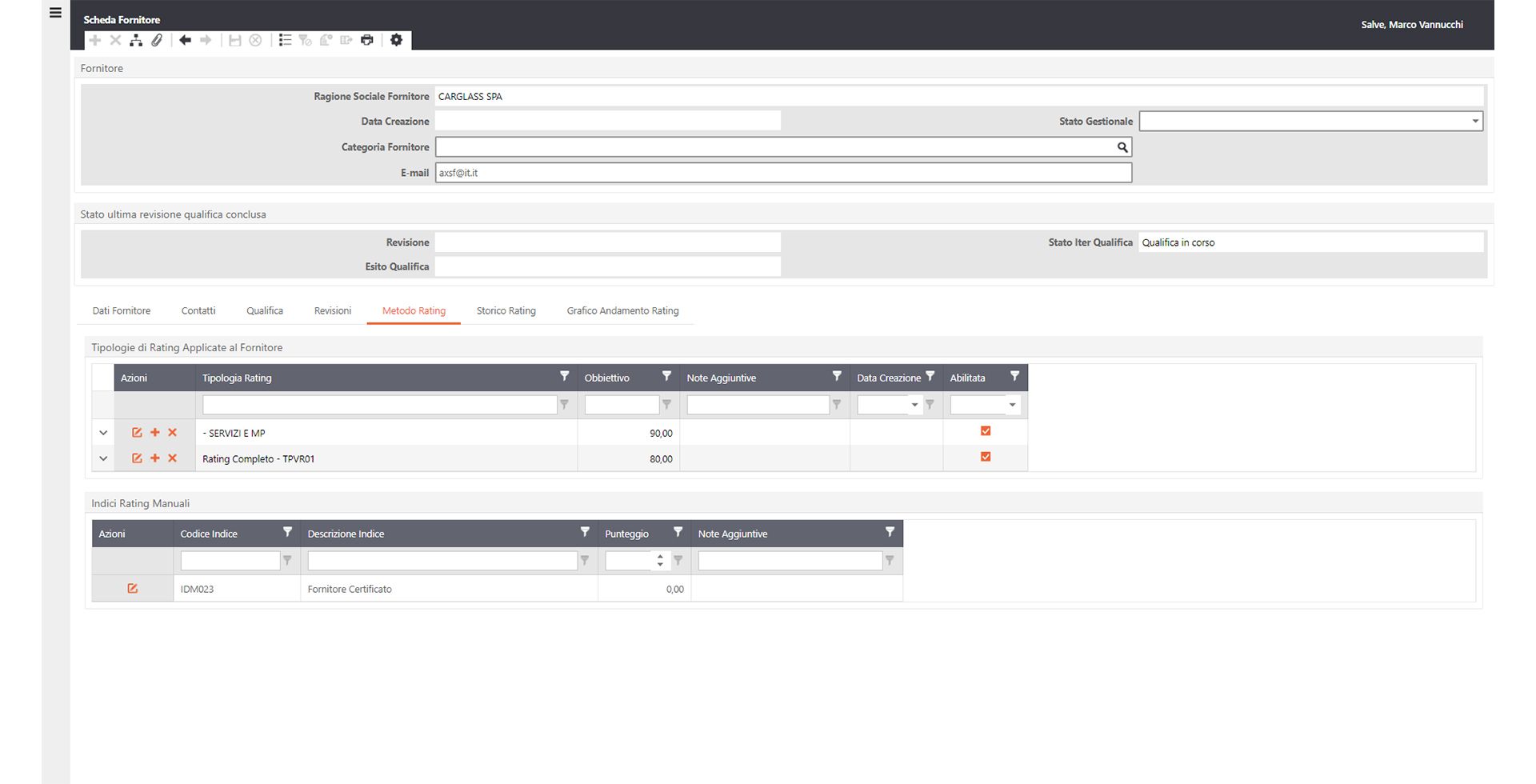Click magnifier lookup icon in Categoria Fornitore
This screenshot has width=1536, height=784.
(1122, 147)
